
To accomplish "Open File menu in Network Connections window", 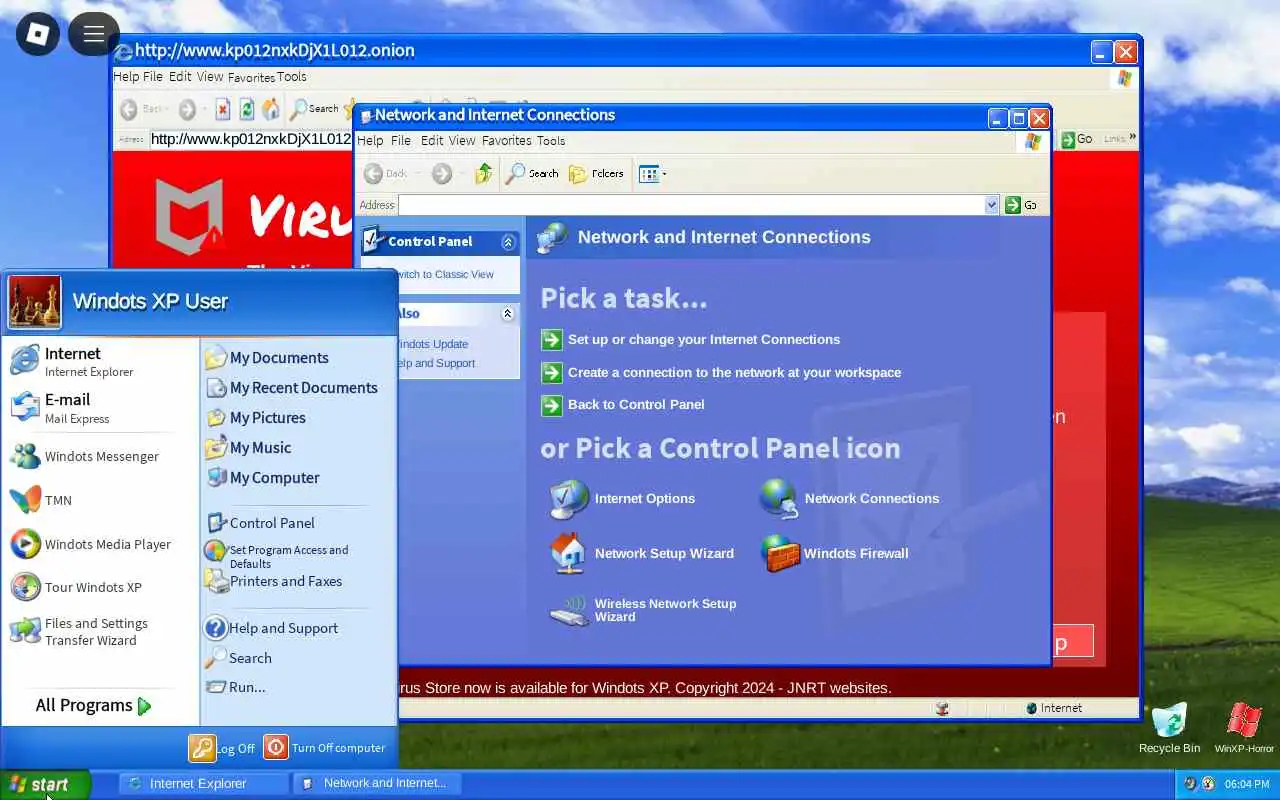I will coord(401,141).
